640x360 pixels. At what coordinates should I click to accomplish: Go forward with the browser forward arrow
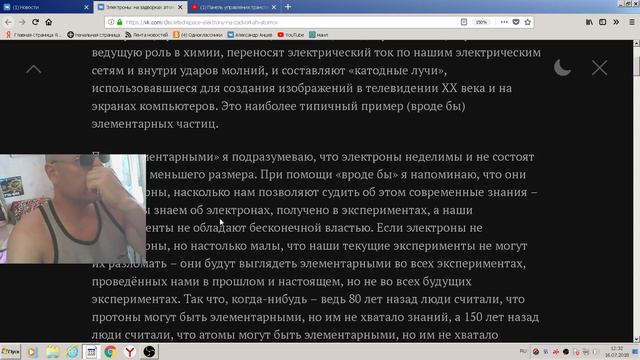22,22
